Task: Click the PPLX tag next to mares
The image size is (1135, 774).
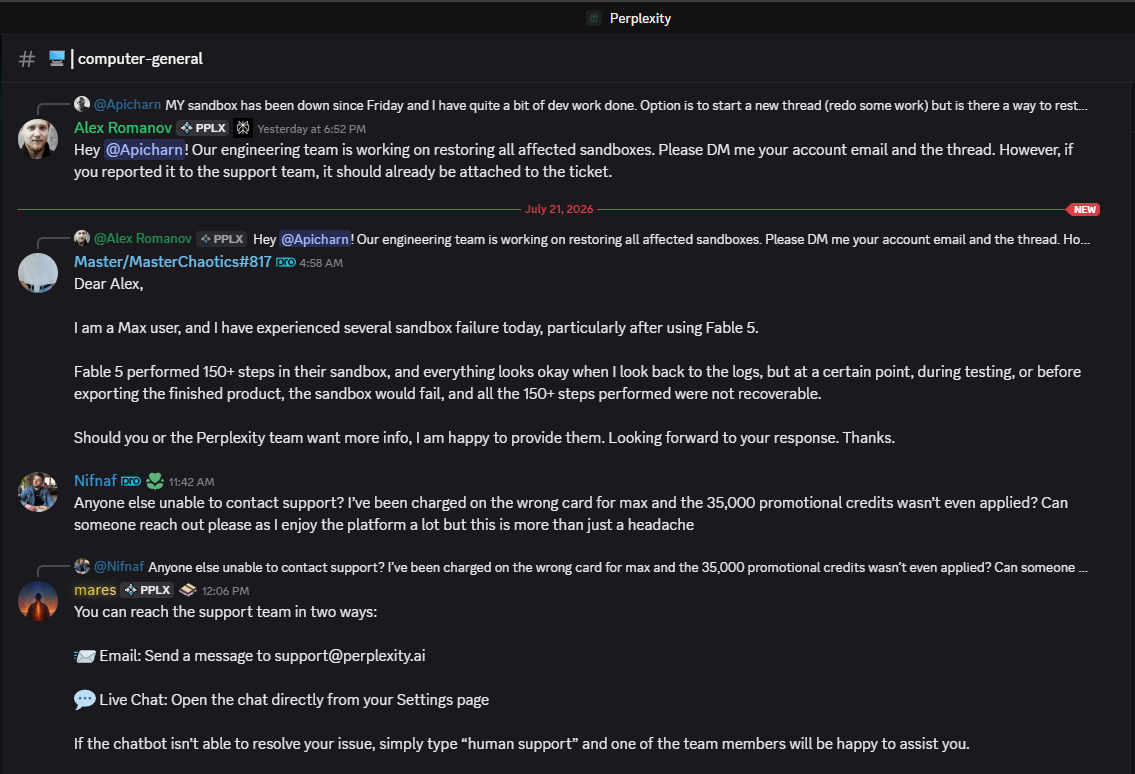Action: tap(147, 590)
